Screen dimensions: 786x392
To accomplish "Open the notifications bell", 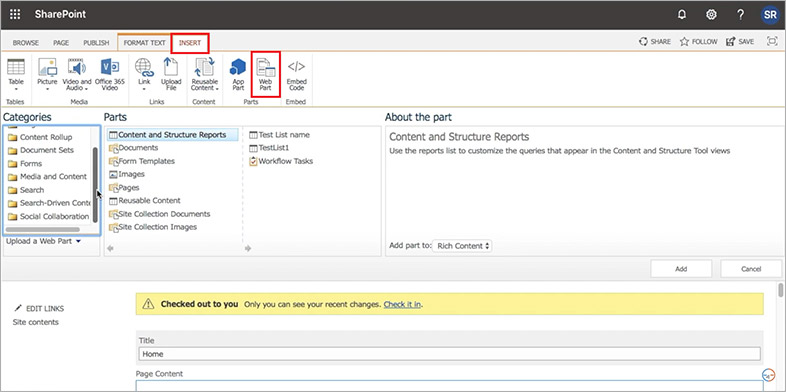I will pyautogui.click(x=682, y=15).
